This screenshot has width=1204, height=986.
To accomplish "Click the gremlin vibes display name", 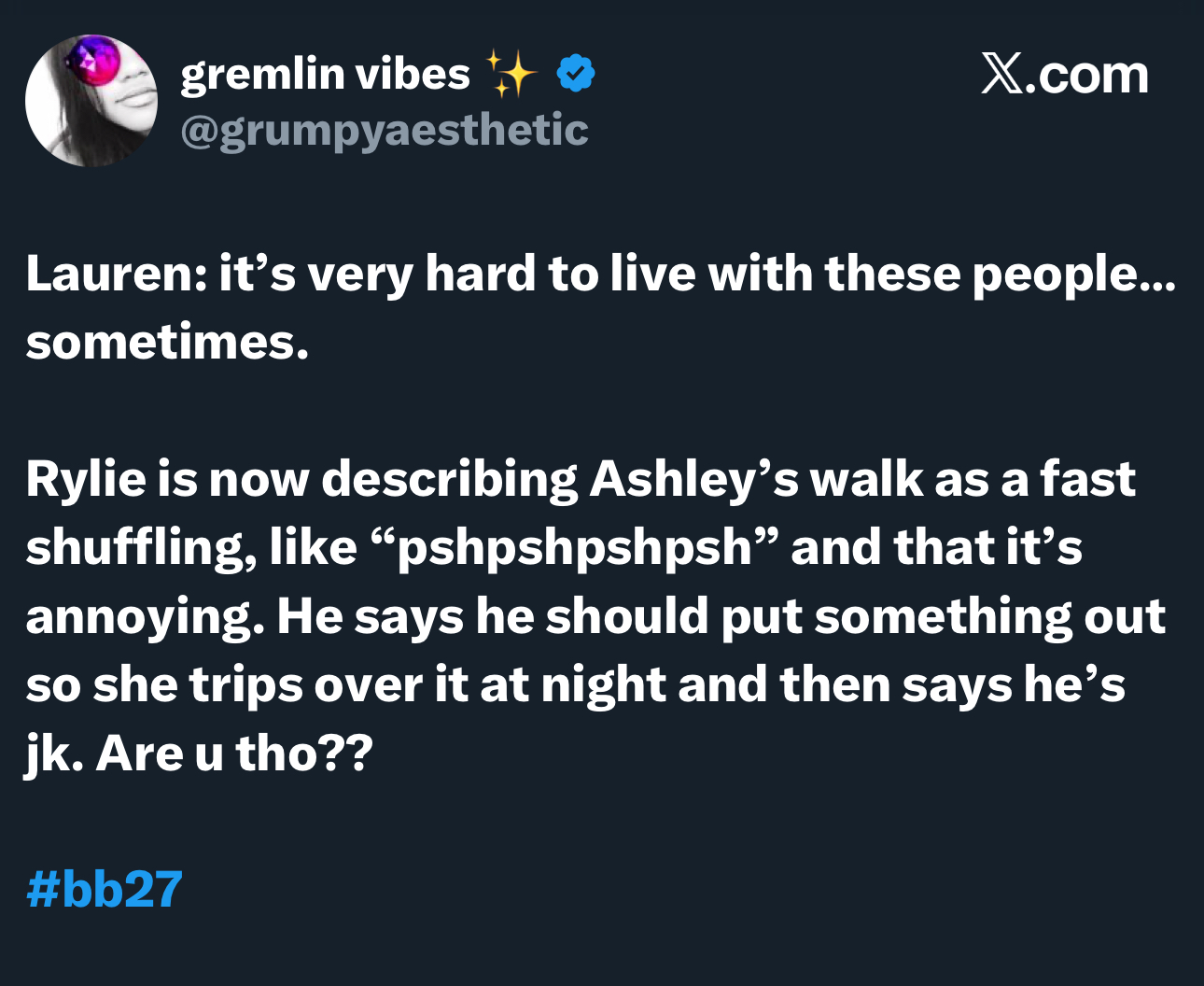I will tap(325, 74).
